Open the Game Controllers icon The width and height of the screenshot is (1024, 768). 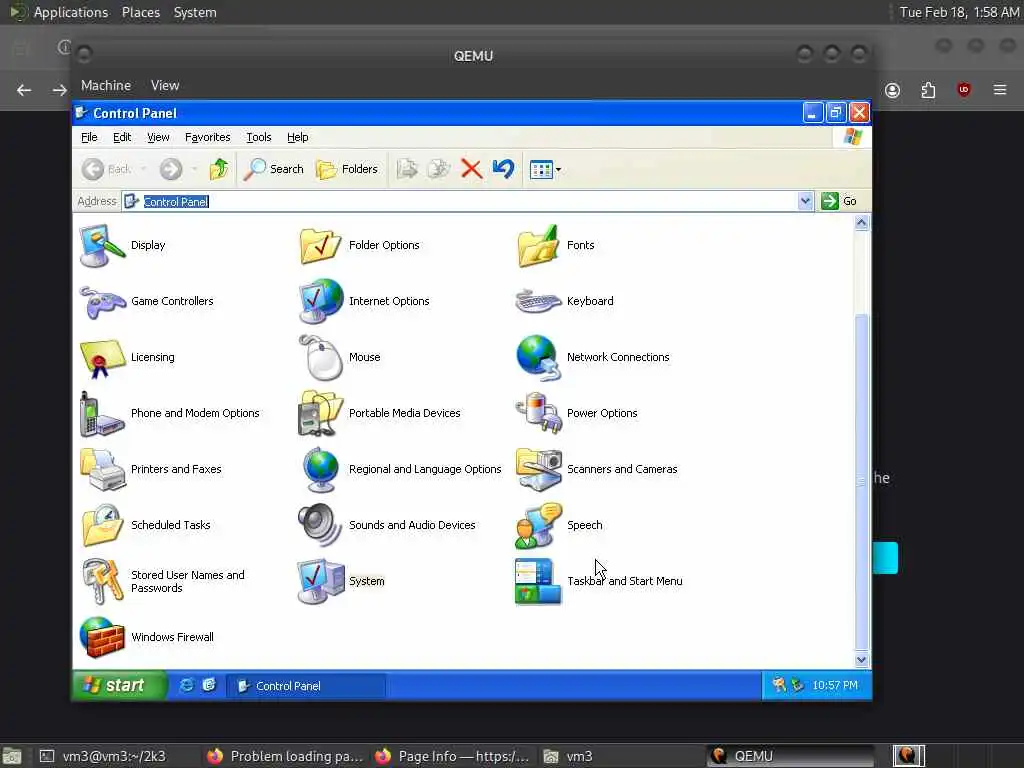pos(102,302)
